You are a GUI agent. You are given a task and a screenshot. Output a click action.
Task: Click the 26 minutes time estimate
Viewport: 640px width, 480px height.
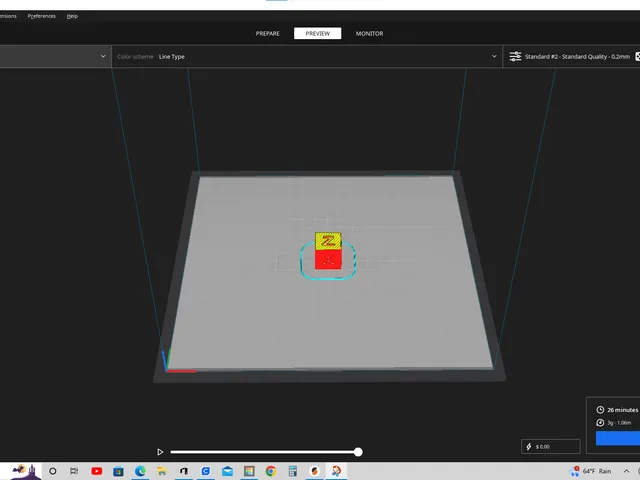pyautogui.click(x=622, y=409)
